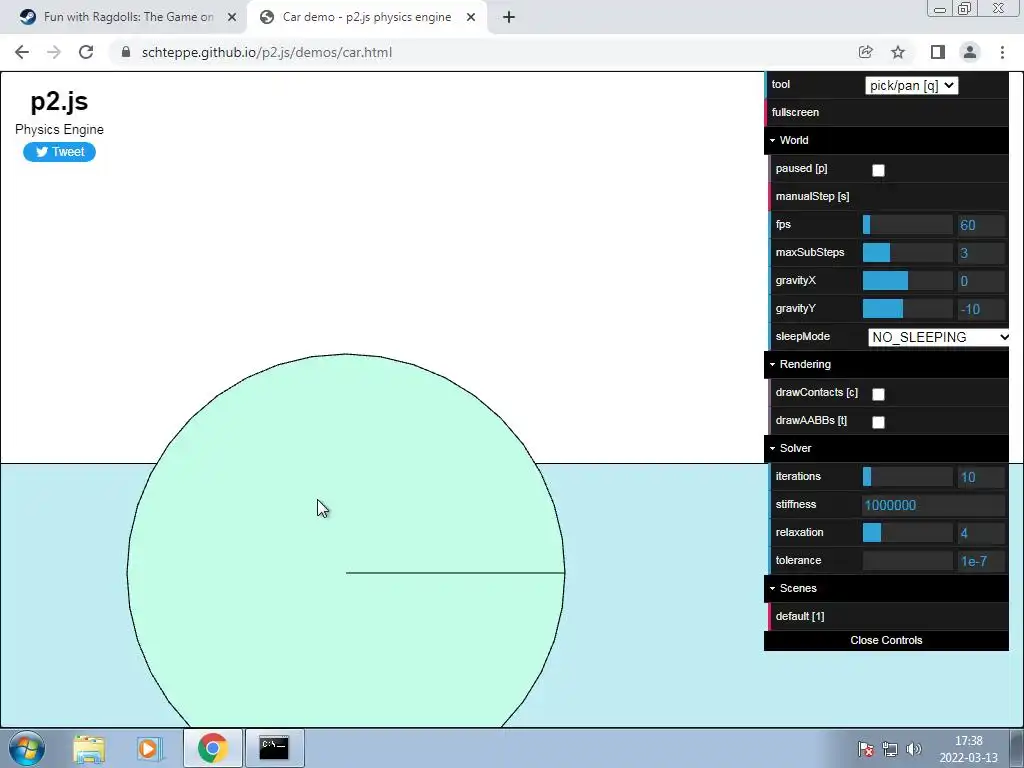Show the clock and date flyout
Screen dimensions: 1024x768
[968, 749]
